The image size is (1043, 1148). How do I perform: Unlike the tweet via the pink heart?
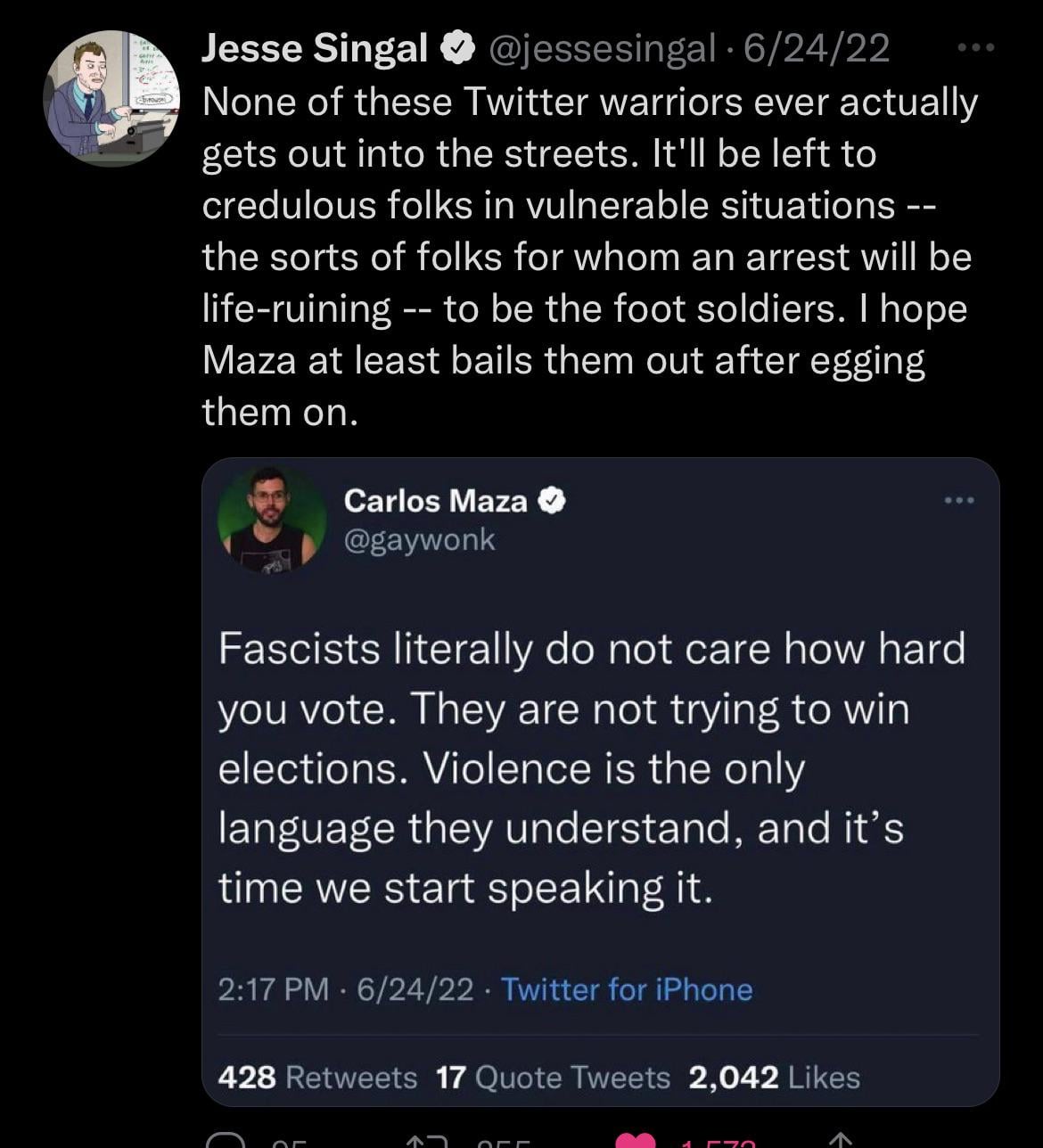coord(636,1140)
